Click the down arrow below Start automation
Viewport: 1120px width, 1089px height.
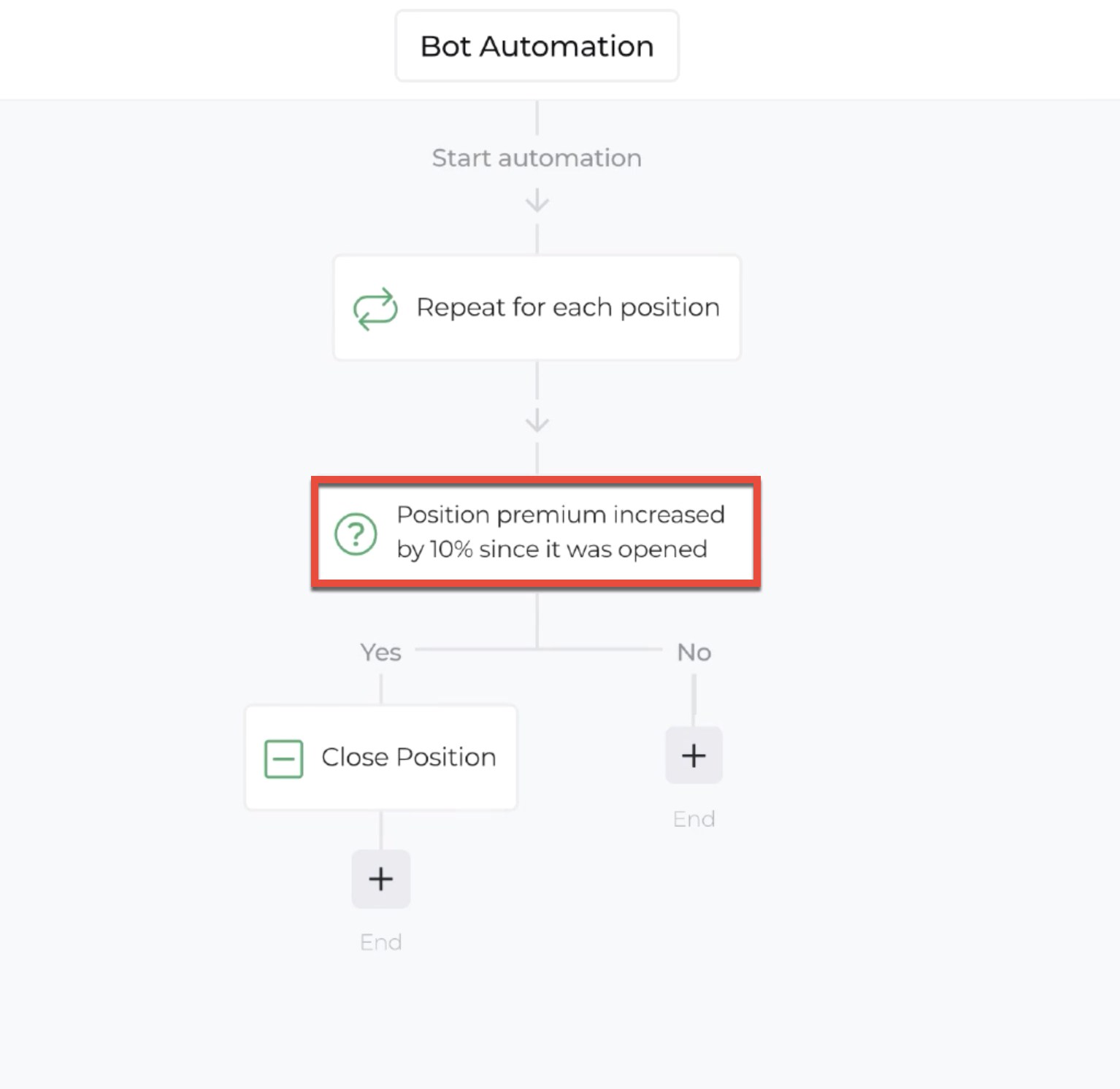537,200
